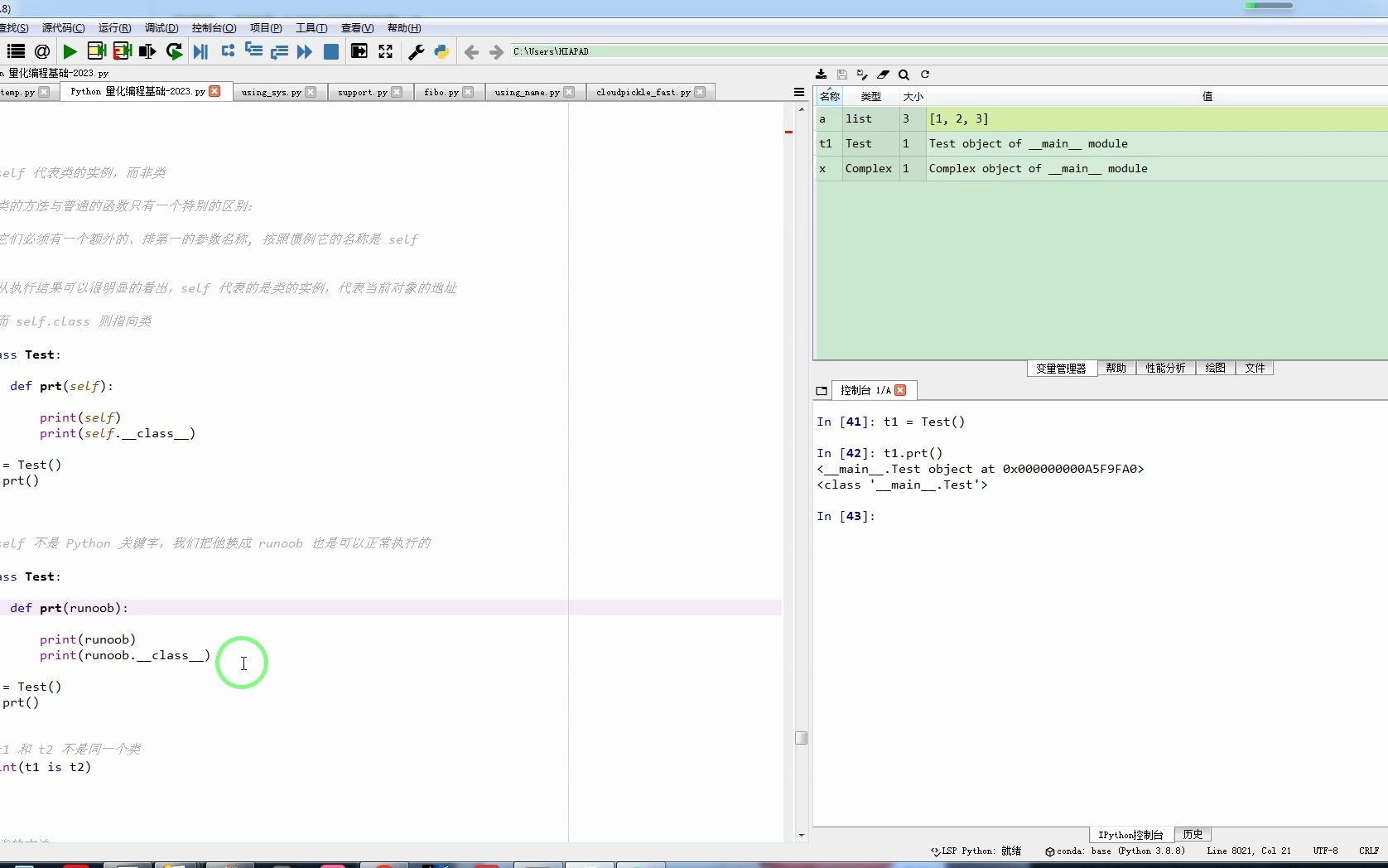The image size is (1388, 868).
Task: Re-run last script icon
Action: (x=174, y=51)
